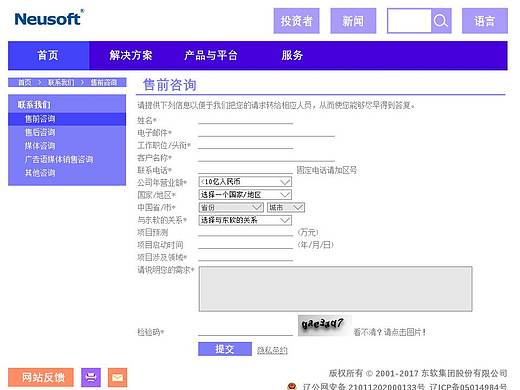Click the captcha image to refresh
This screenshot has height=390, width=520.
click(324, 325)
